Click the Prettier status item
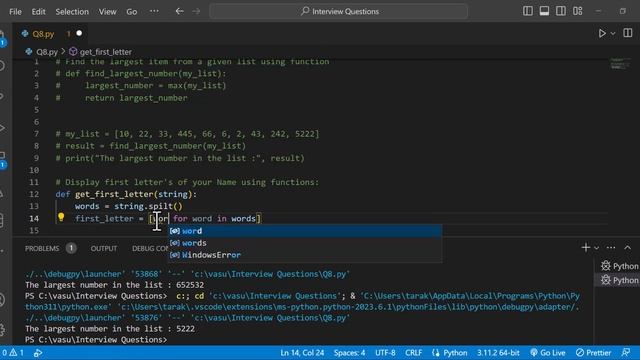 (593, 353)
